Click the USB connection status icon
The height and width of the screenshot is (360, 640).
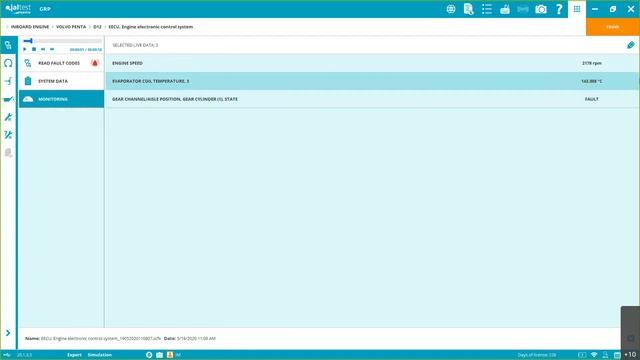[7, 355]
